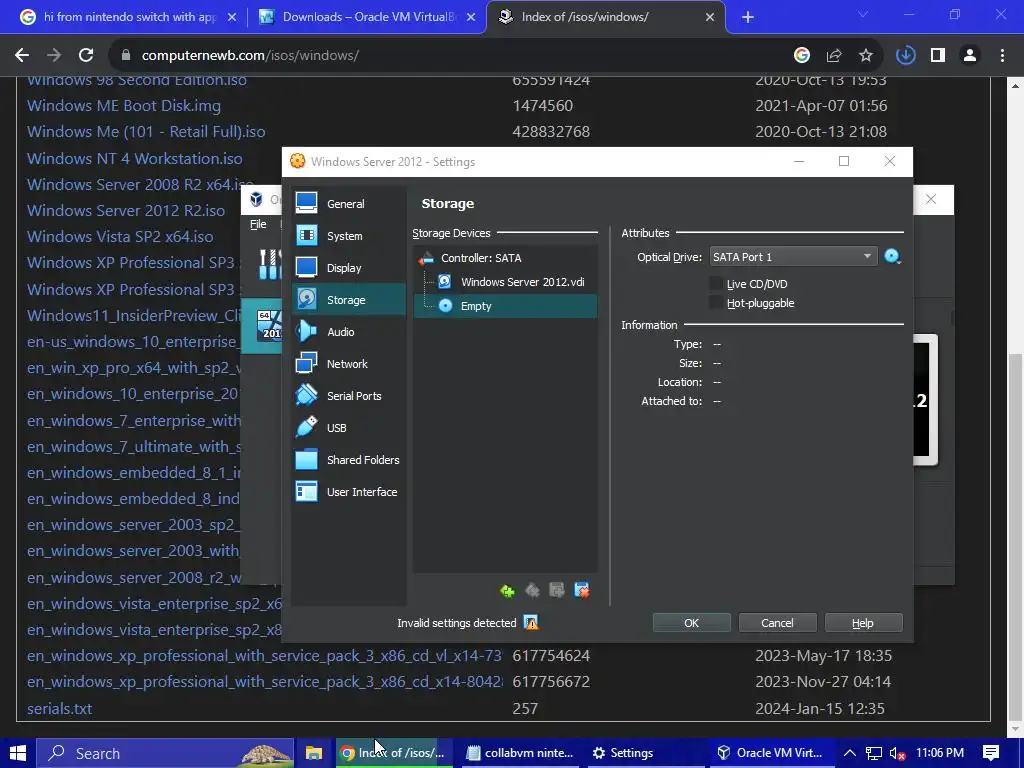Enable the Hot-pluggable checkbox
The image size is (1024, 768).
[716, 302]
